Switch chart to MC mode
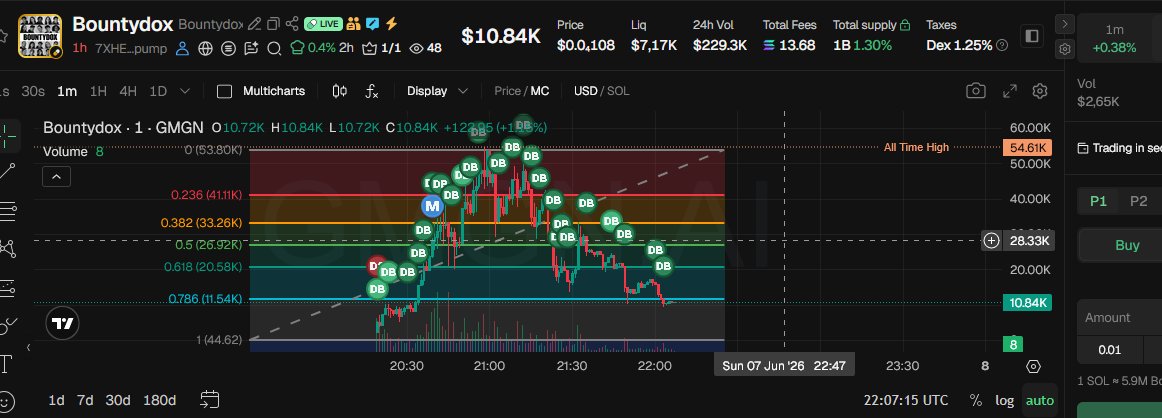Screen dimensions: 1162x418 (540, 91)
